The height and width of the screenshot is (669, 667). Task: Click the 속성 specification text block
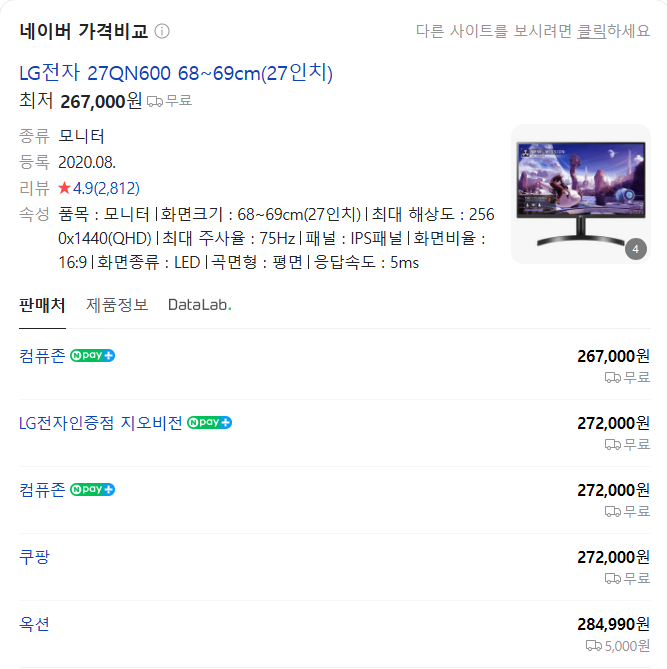coord(276,238)
